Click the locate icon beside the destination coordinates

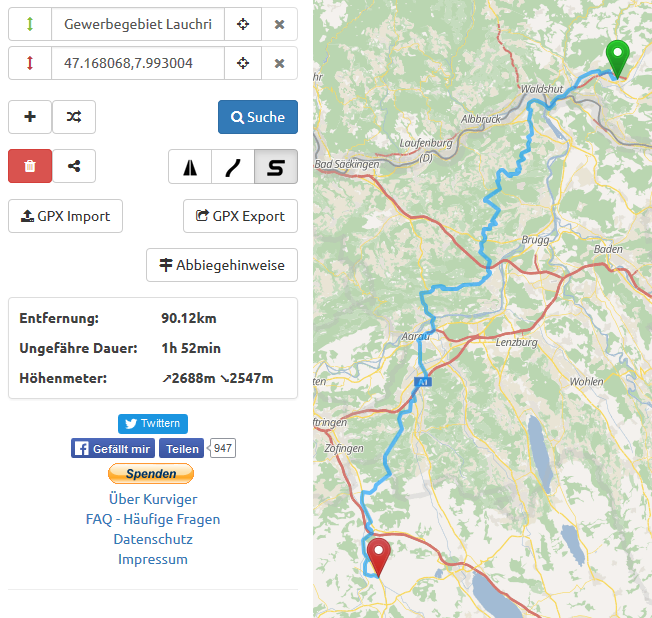tap(242, 63)
